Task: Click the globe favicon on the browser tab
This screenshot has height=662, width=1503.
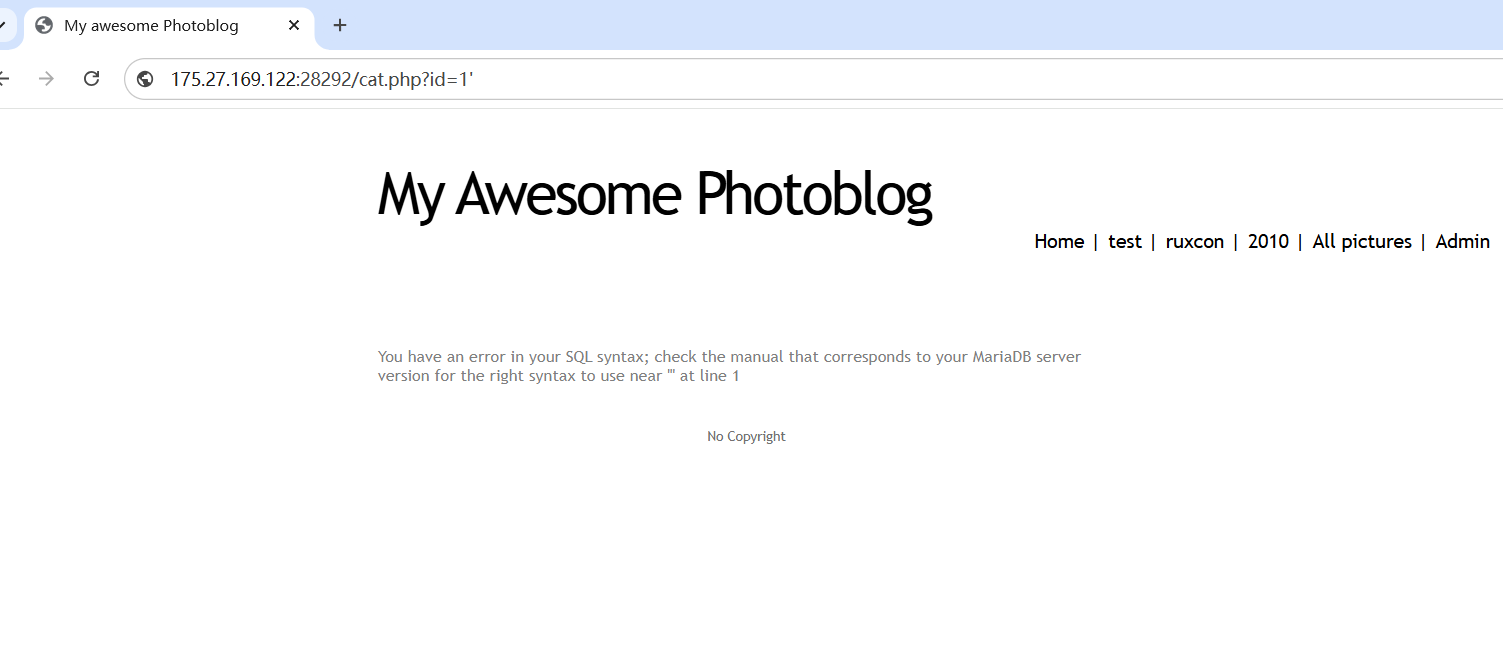Action: (x=44, y=25)
